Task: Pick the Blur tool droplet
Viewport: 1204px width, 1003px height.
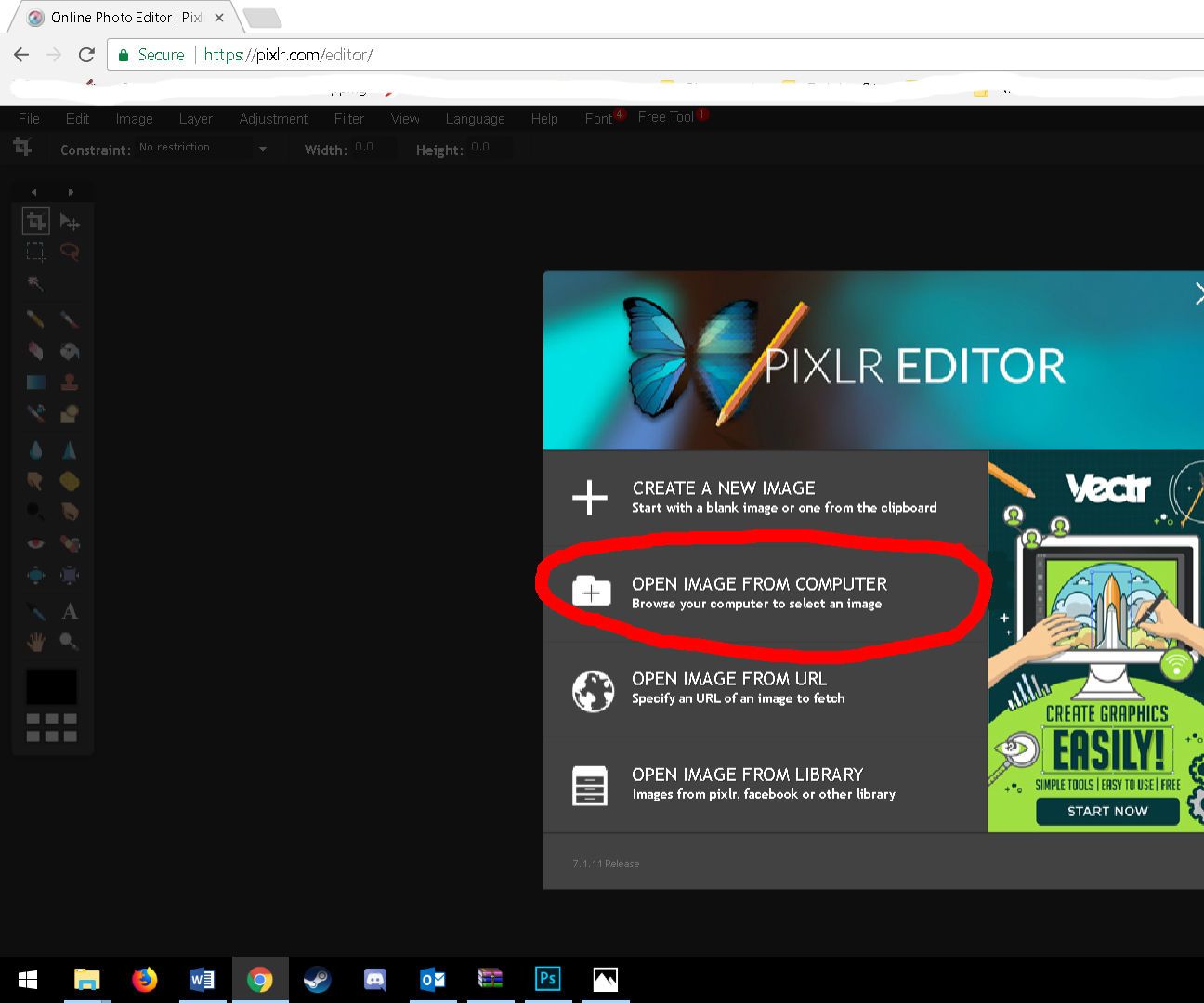Action: [35, 450]
